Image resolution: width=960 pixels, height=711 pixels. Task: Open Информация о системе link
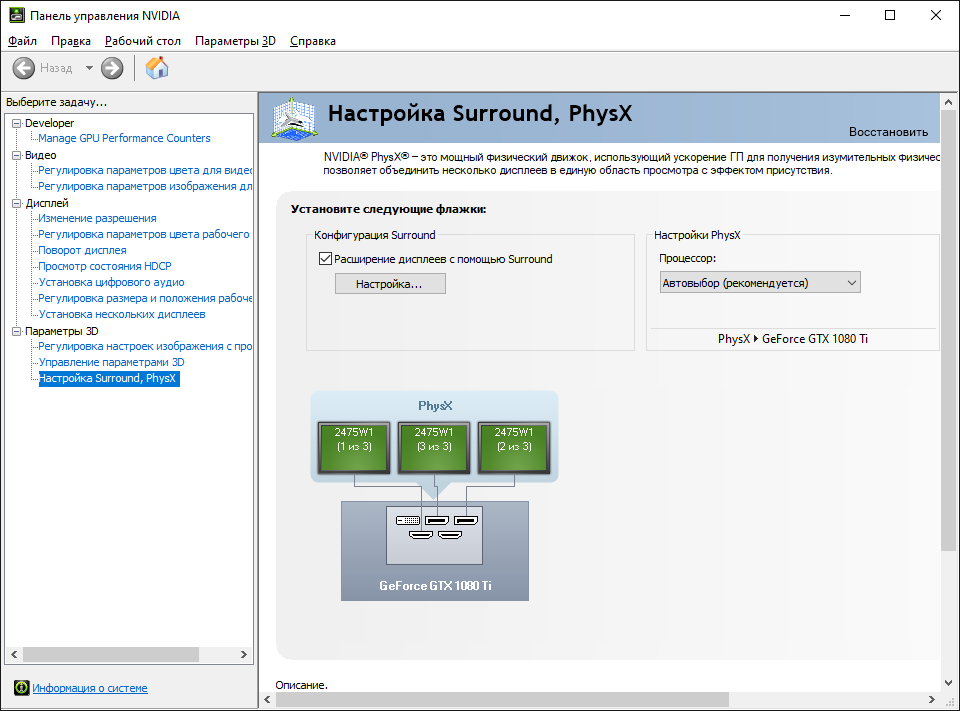[90, 688]
